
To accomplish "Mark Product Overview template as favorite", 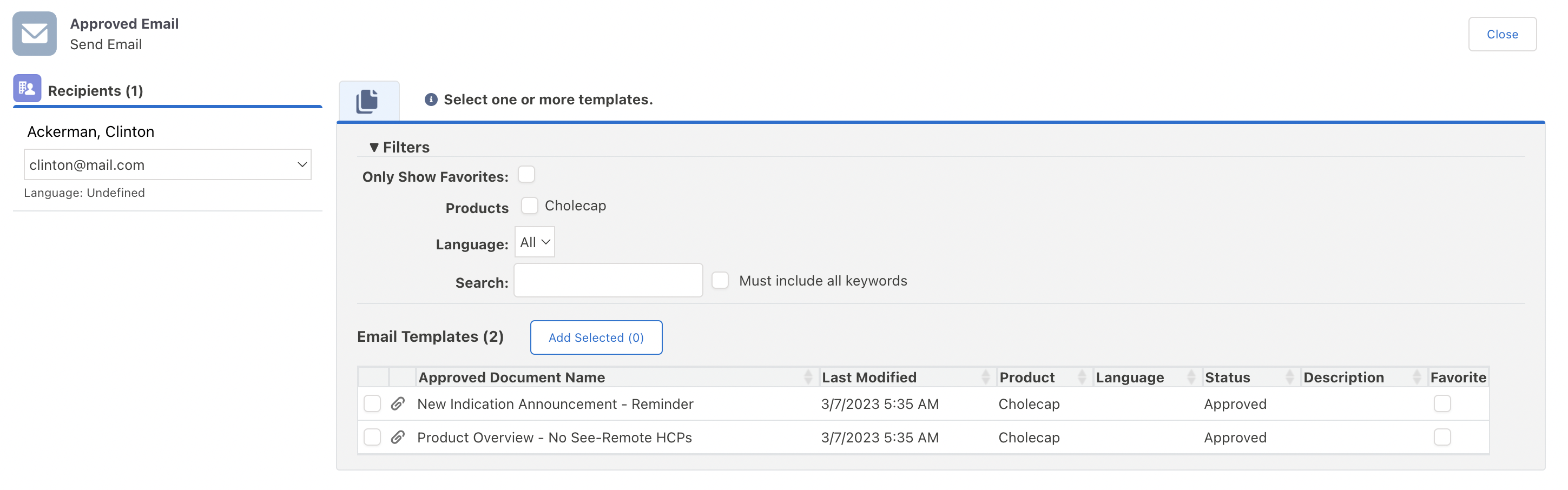I will click(1442, 437).
